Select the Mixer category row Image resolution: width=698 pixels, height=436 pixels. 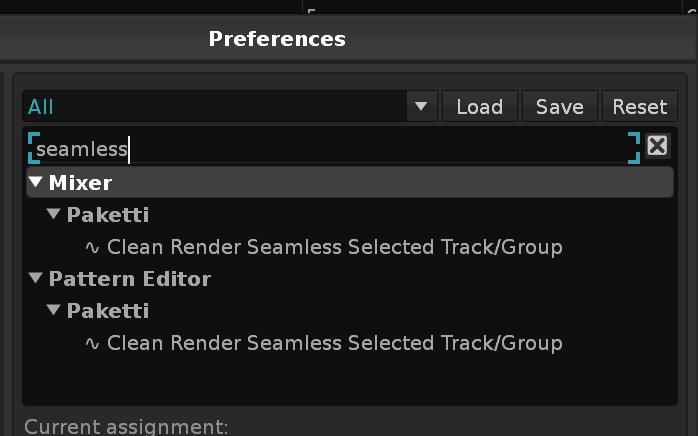click(350, 182)
